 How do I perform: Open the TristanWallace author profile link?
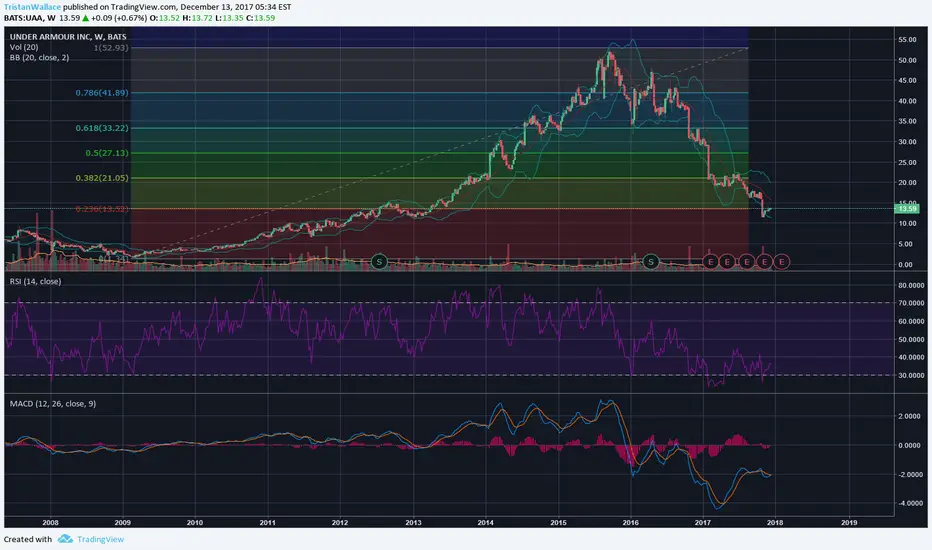[32, 7]
